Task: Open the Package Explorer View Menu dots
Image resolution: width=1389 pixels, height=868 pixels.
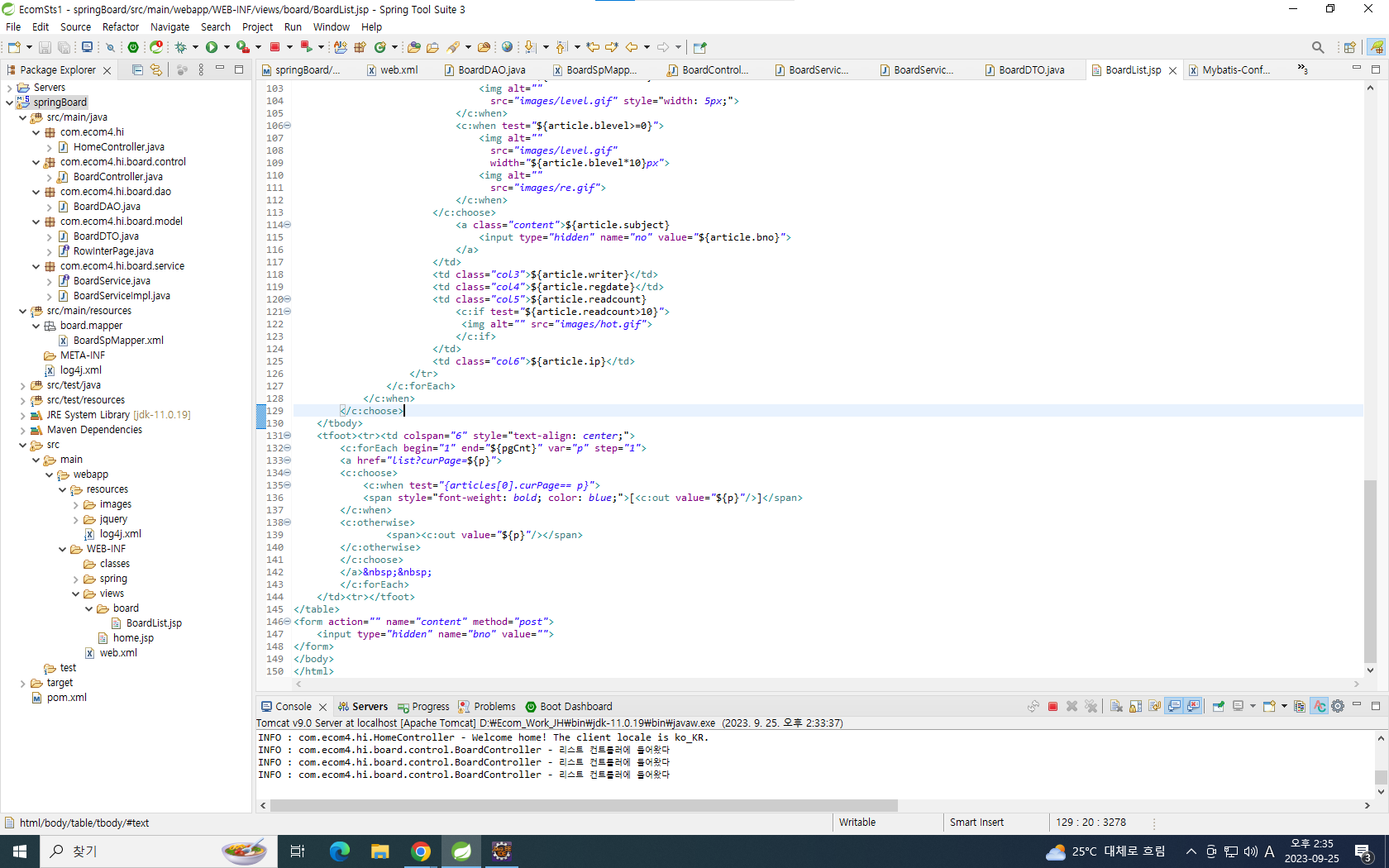Action: click(x=201, y=70)
